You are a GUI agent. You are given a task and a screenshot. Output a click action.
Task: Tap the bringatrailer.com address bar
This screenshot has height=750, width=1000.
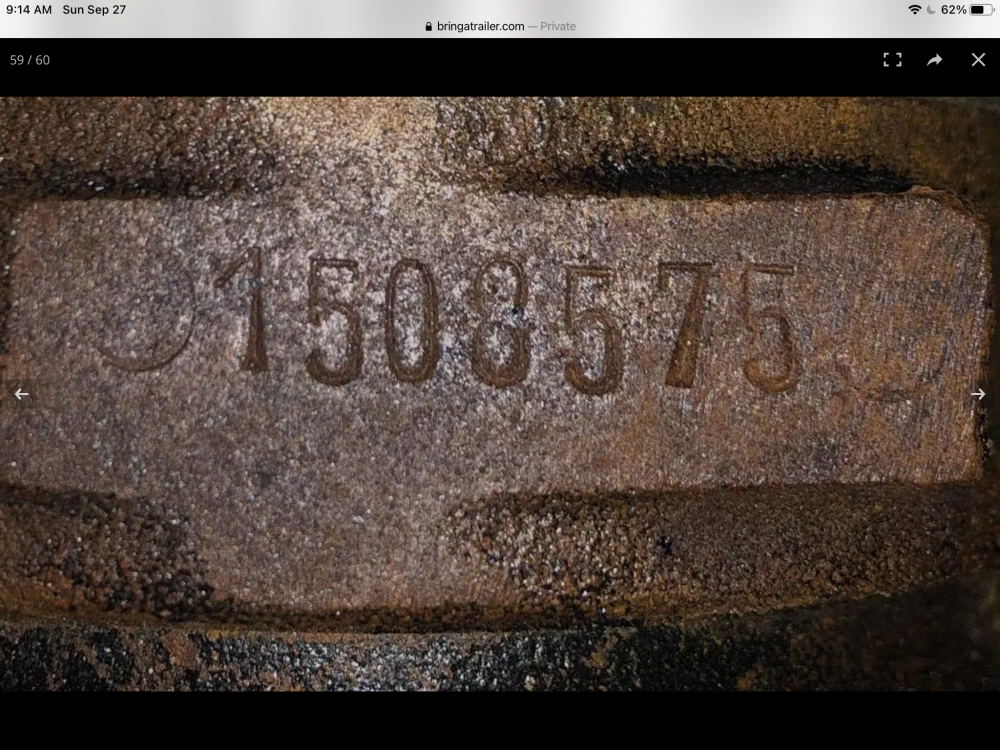500,26
